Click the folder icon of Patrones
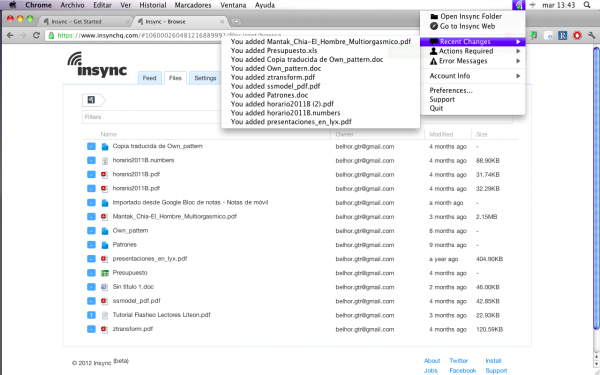Image resolution: width=600 pixels, height=375 pixels. point(104,245)
